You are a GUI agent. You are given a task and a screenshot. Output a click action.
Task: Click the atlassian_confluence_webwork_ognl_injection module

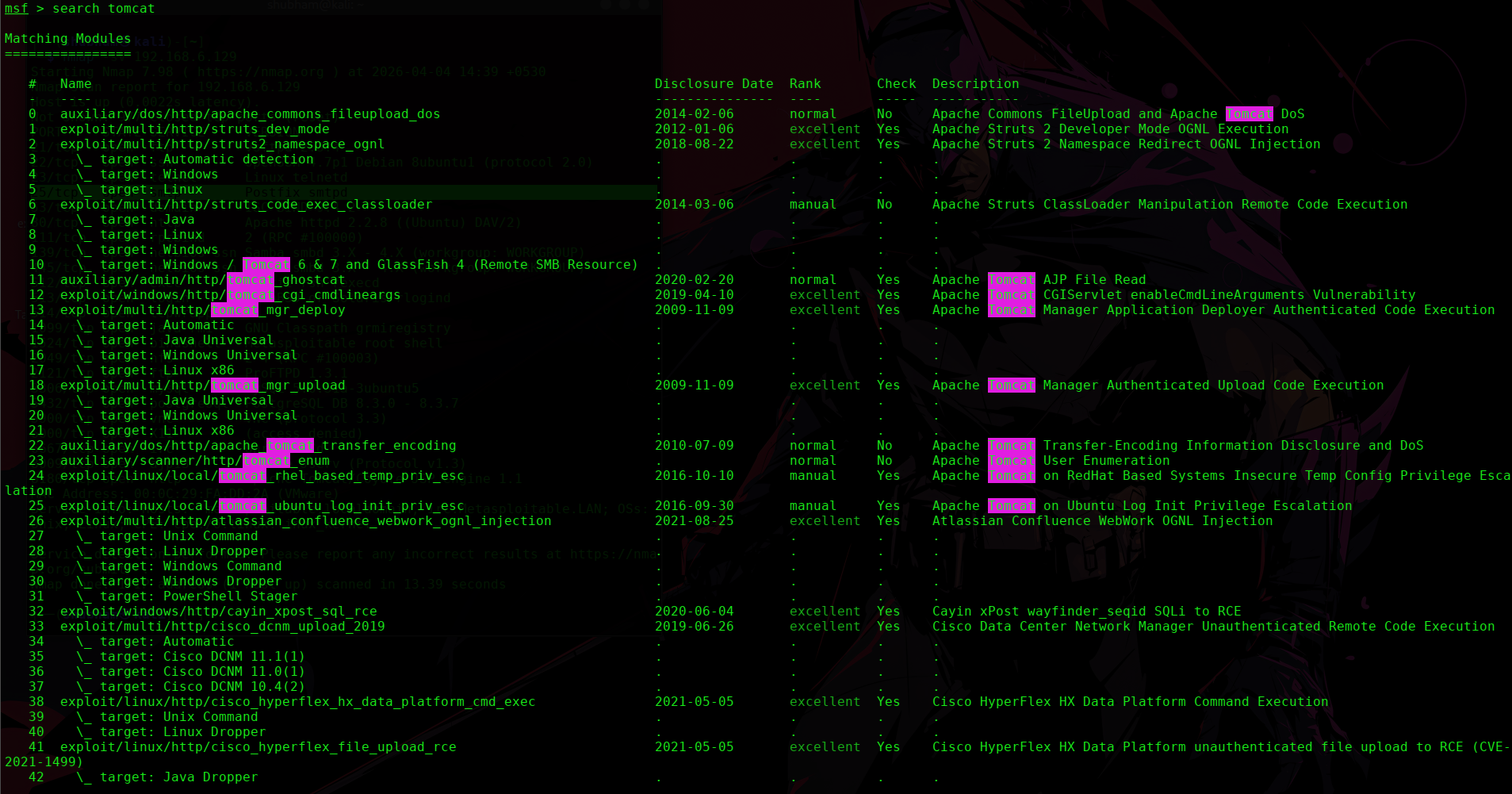point(305,521)
